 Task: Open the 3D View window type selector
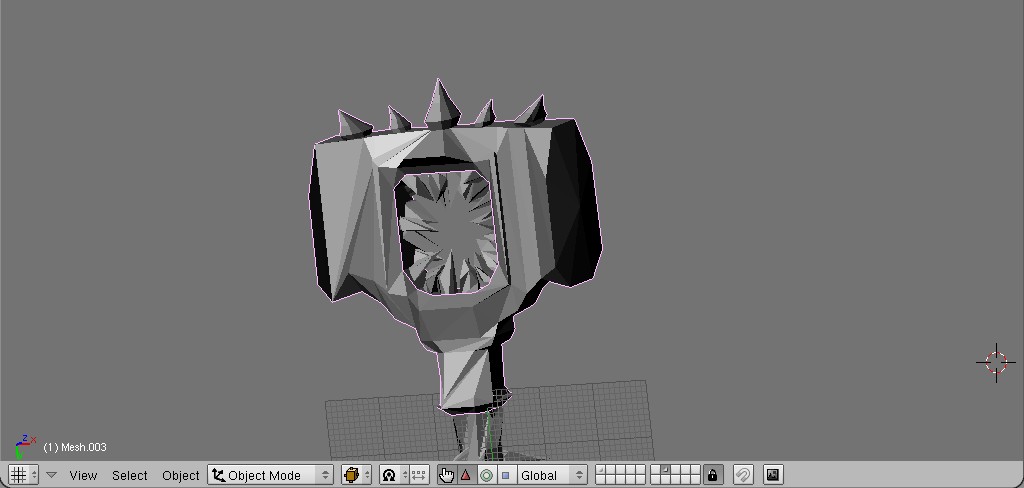(23, 475)
